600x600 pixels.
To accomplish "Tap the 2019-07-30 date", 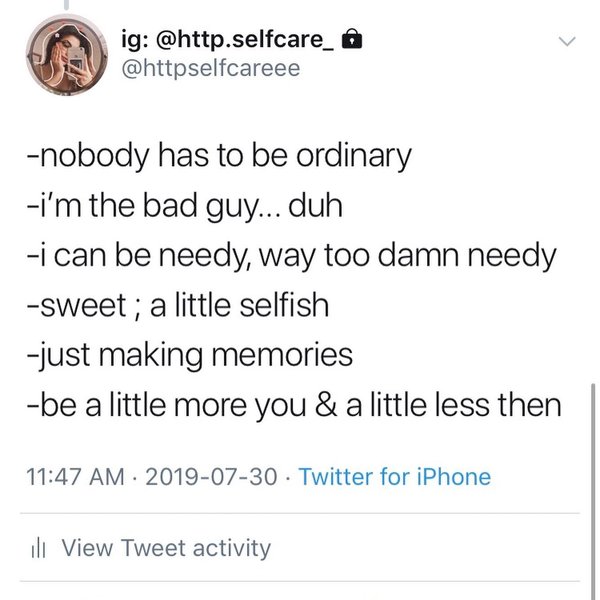I will (212, 476).
